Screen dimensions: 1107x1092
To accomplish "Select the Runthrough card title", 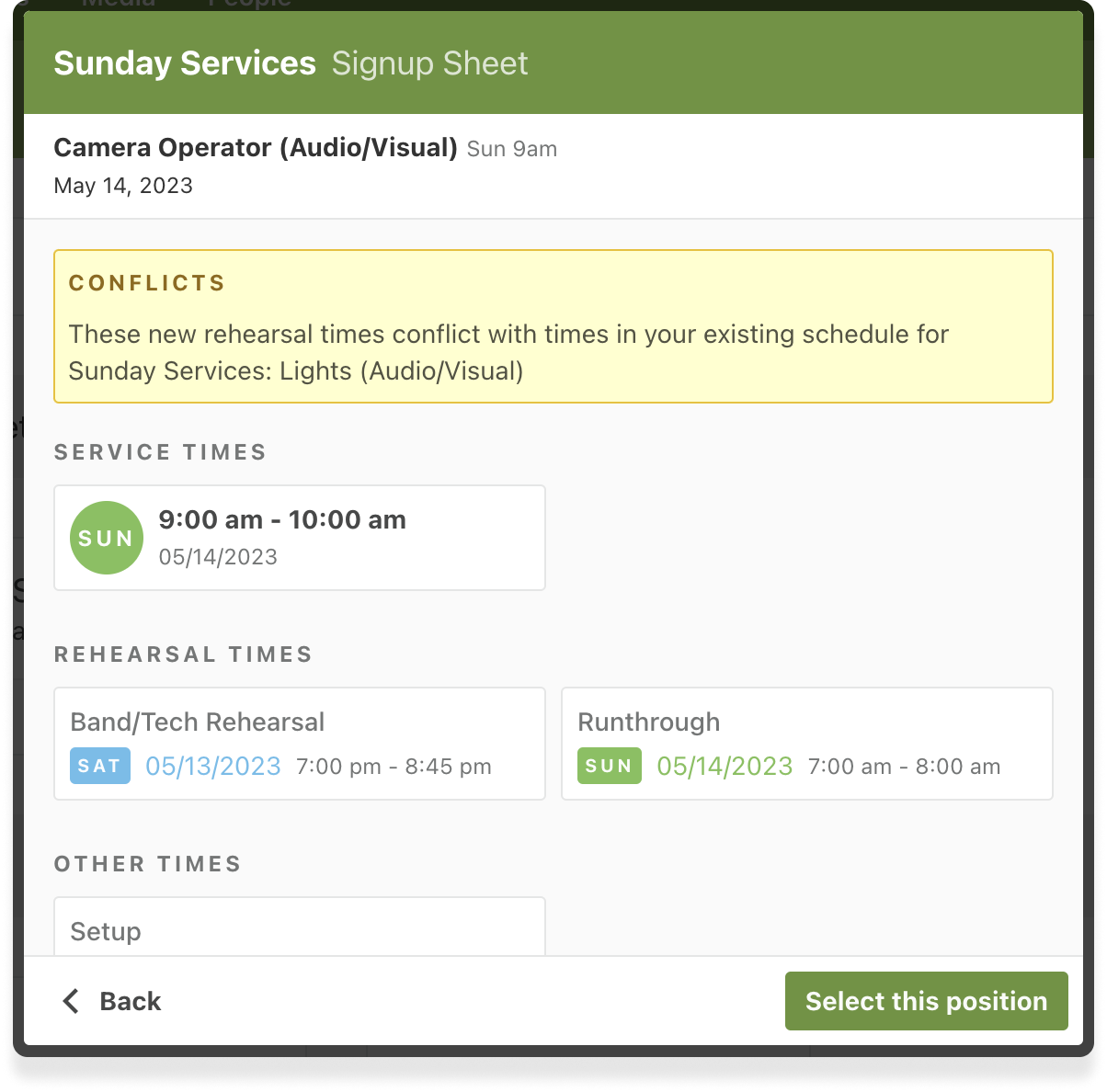I will coord(649,722).
